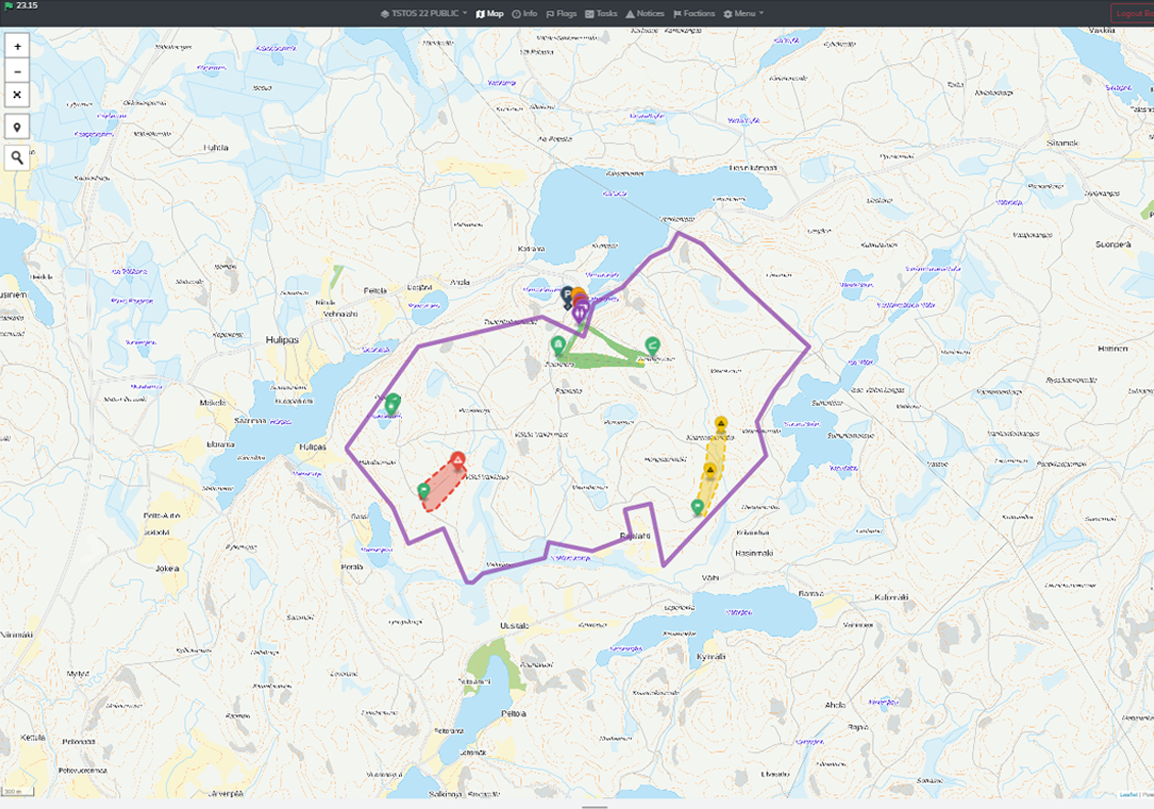
Task: Click the Huhola place label
Action: tap(216, 147)
